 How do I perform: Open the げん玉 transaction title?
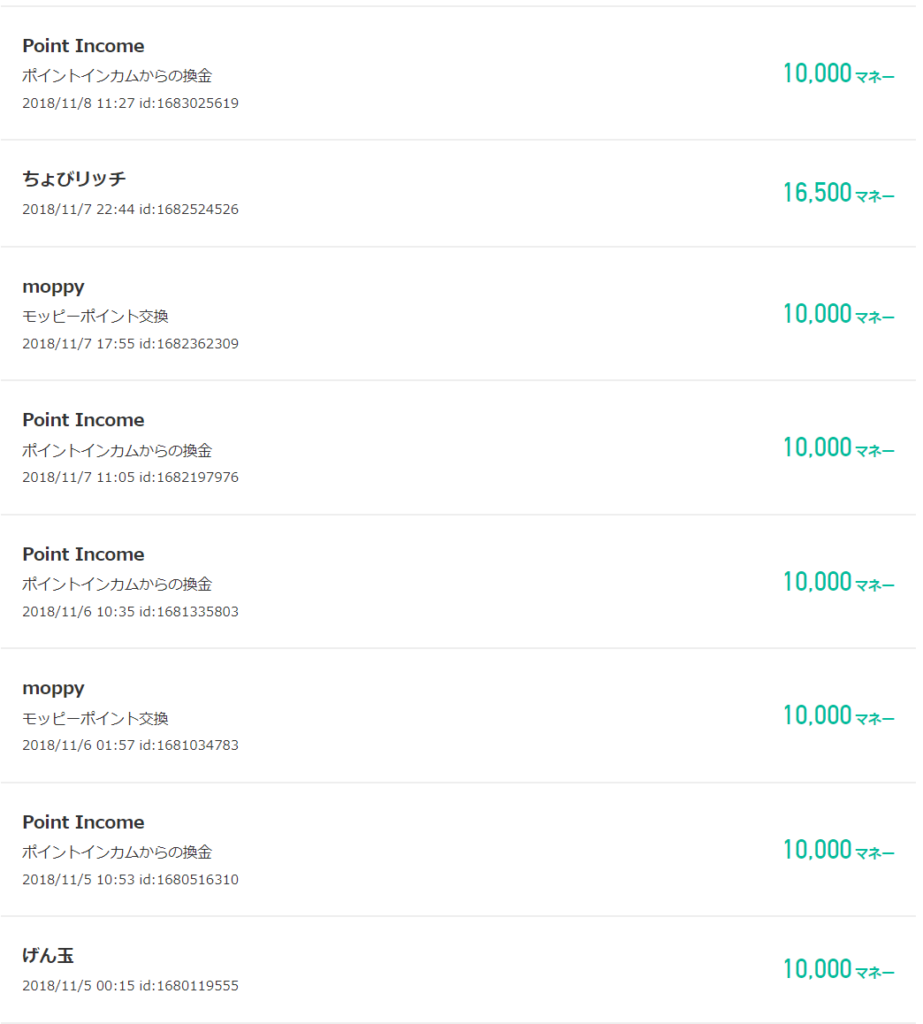[48, 956]
